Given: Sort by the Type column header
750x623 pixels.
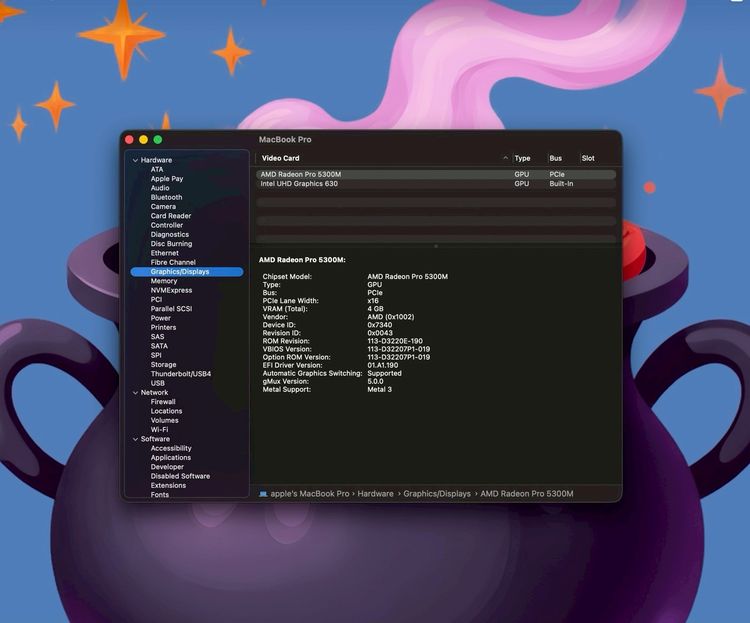Looking at the screenshot, I should (522, 158).
